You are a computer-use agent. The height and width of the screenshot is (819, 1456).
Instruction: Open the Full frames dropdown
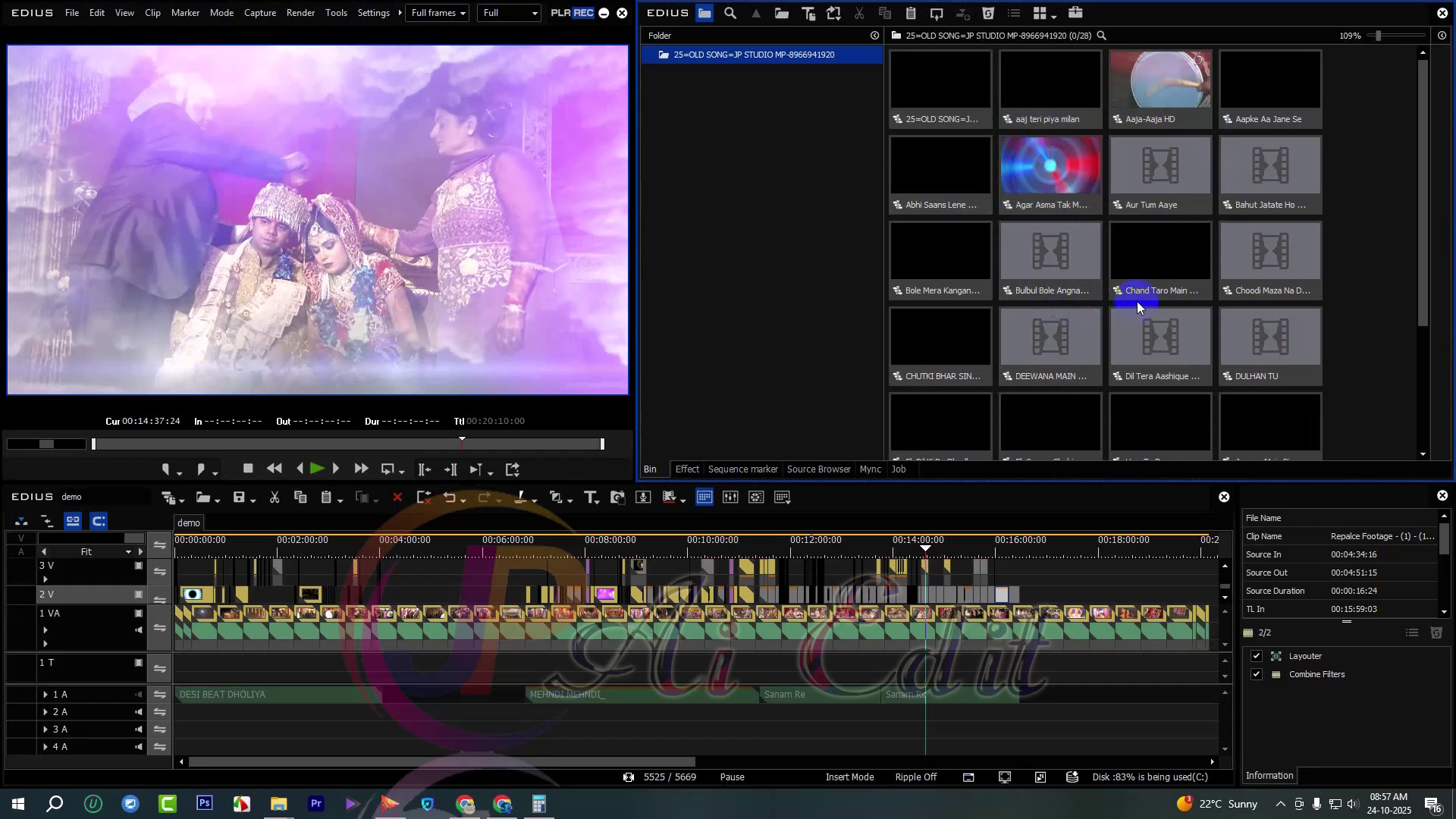click(438, 13)
